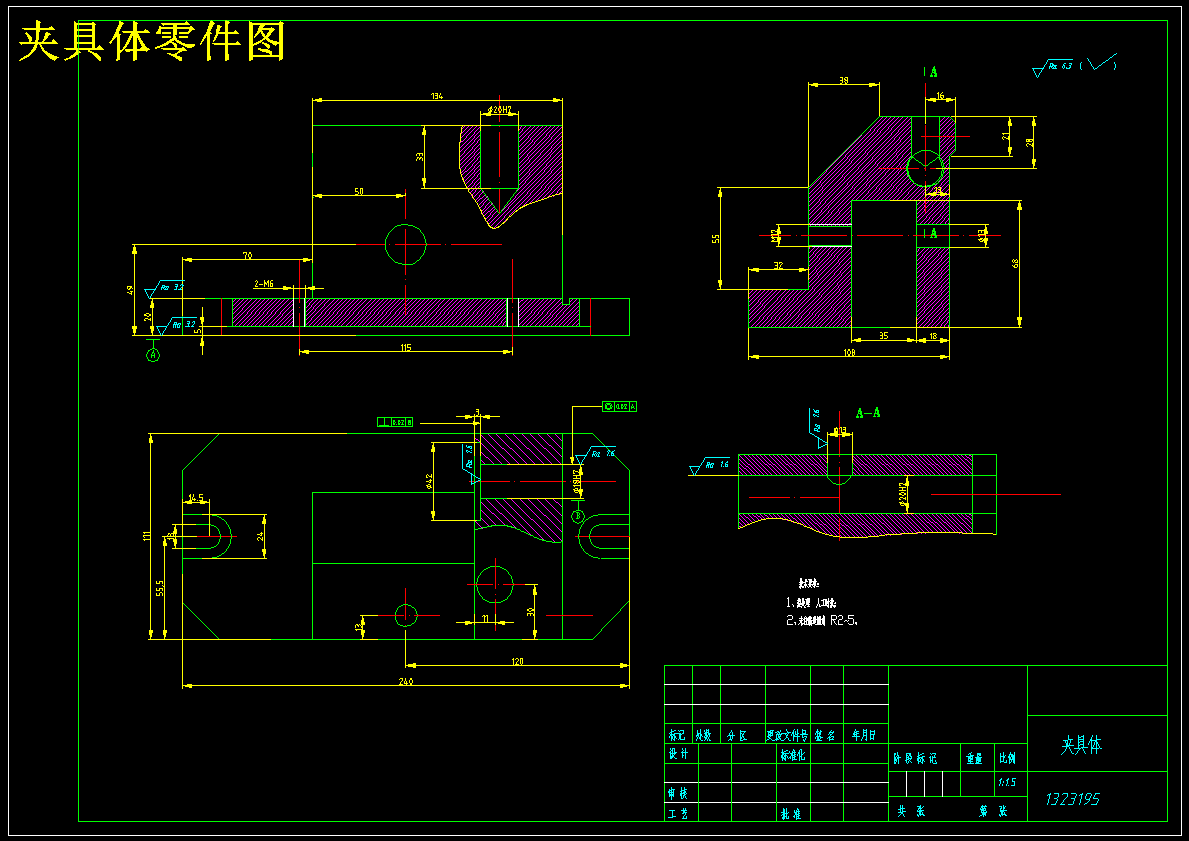Click the 70 dimension text
Screen dimensions: 1189x841
(247, 256)
